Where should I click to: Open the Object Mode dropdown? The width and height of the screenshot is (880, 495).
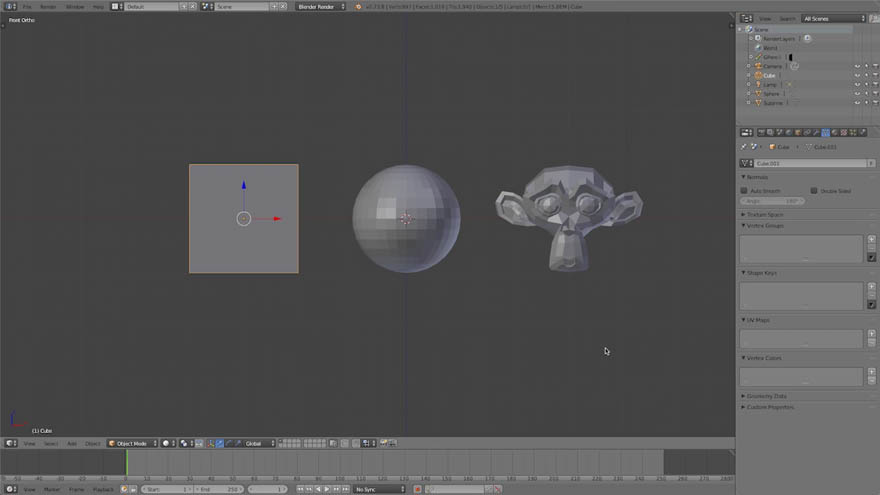(x=132, y=443)
